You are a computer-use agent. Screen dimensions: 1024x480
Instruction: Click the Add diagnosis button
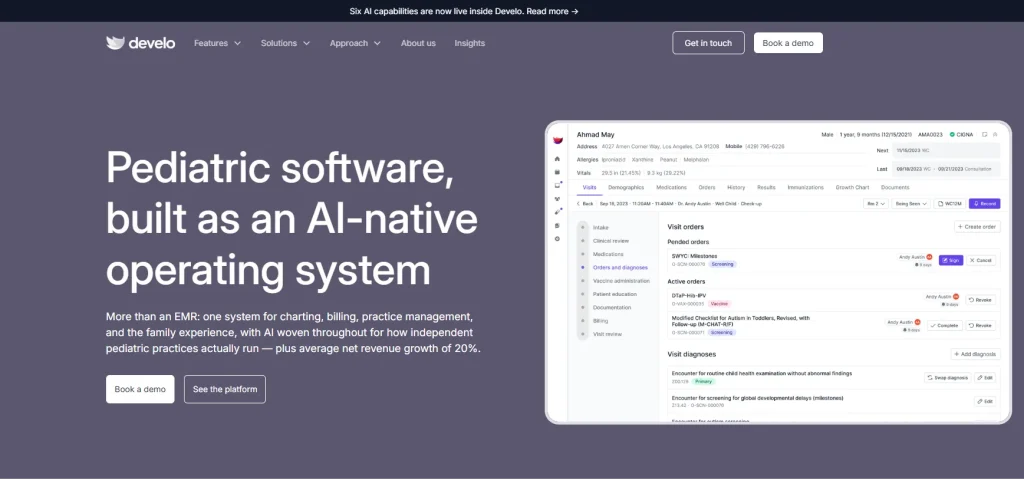[975, 354]
